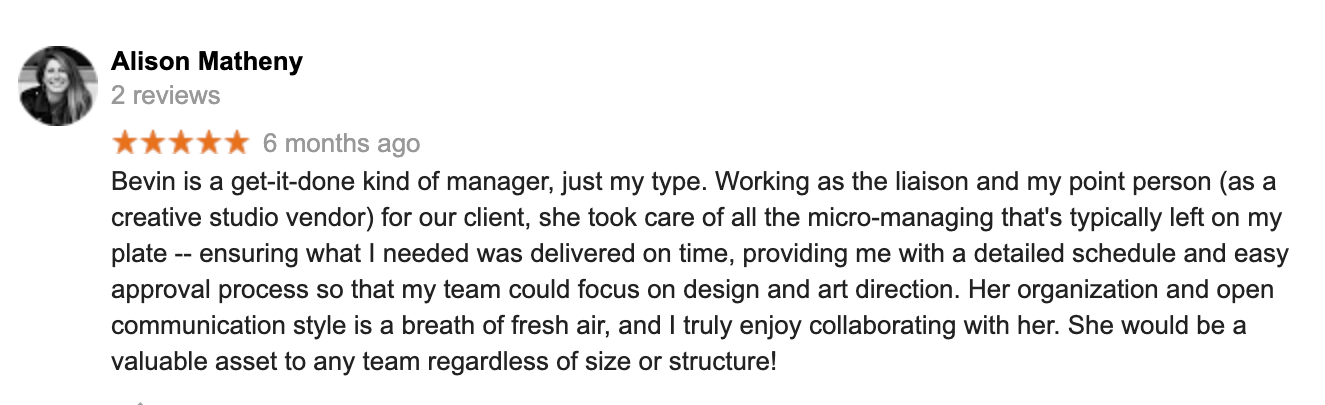
Task: Click the word "micro-managing" in the review
Action: point(886,220)
